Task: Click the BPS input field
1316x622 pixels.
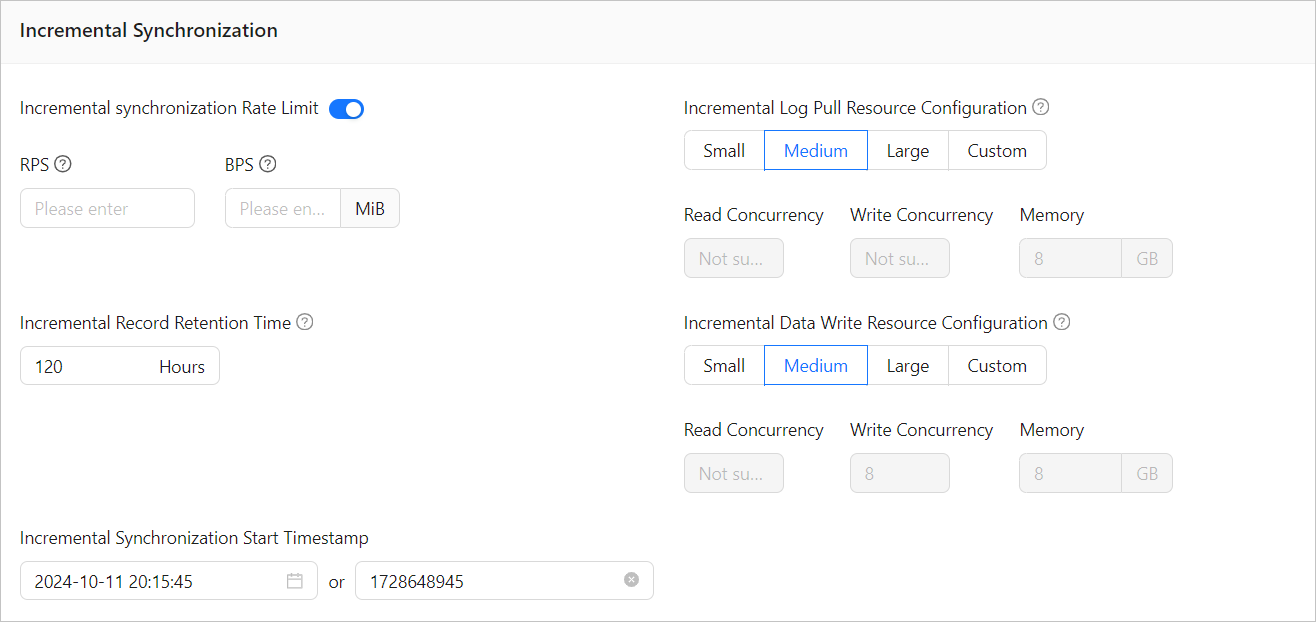Action: 283,209
